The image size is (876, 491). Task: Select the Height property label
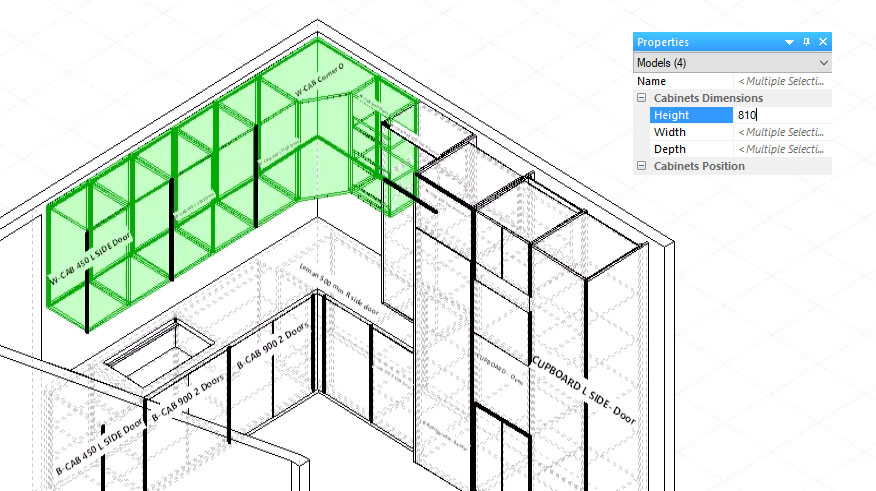pyautogui.click(x=671, y=115)
